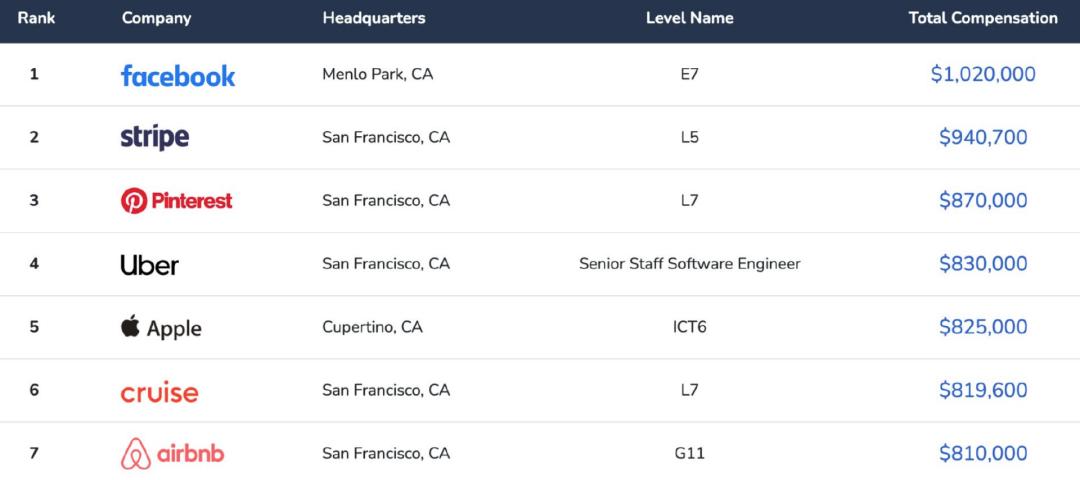Viewport: 1080px width, 480px height.
Task: Open the Pinterest logo
Action: (176, 201)
